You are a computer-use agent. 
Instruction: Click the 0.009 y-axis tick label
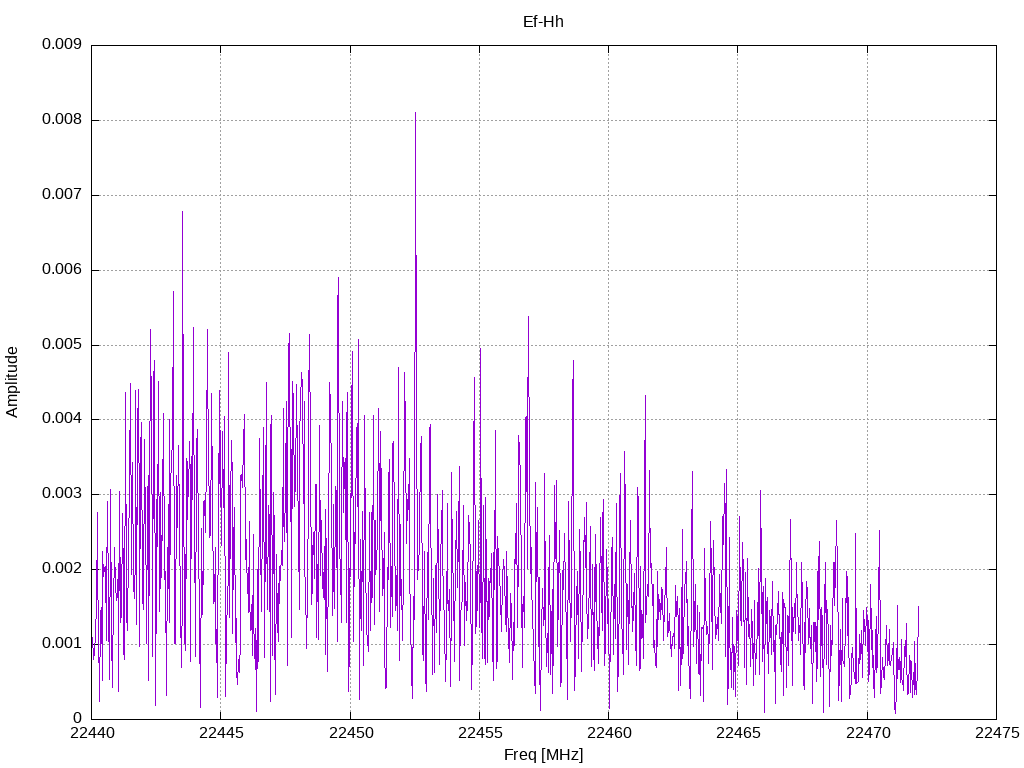pyautogui.click(x=62, y=44)
